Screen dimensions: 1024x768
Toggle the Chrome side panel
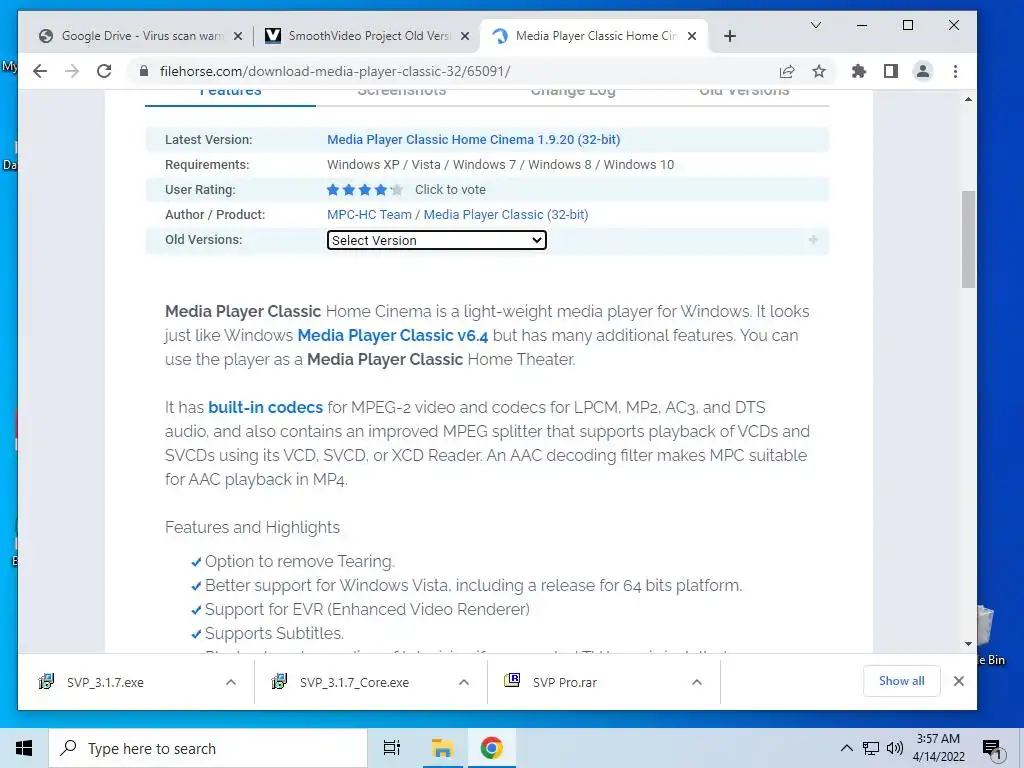[x=891, y=71]
